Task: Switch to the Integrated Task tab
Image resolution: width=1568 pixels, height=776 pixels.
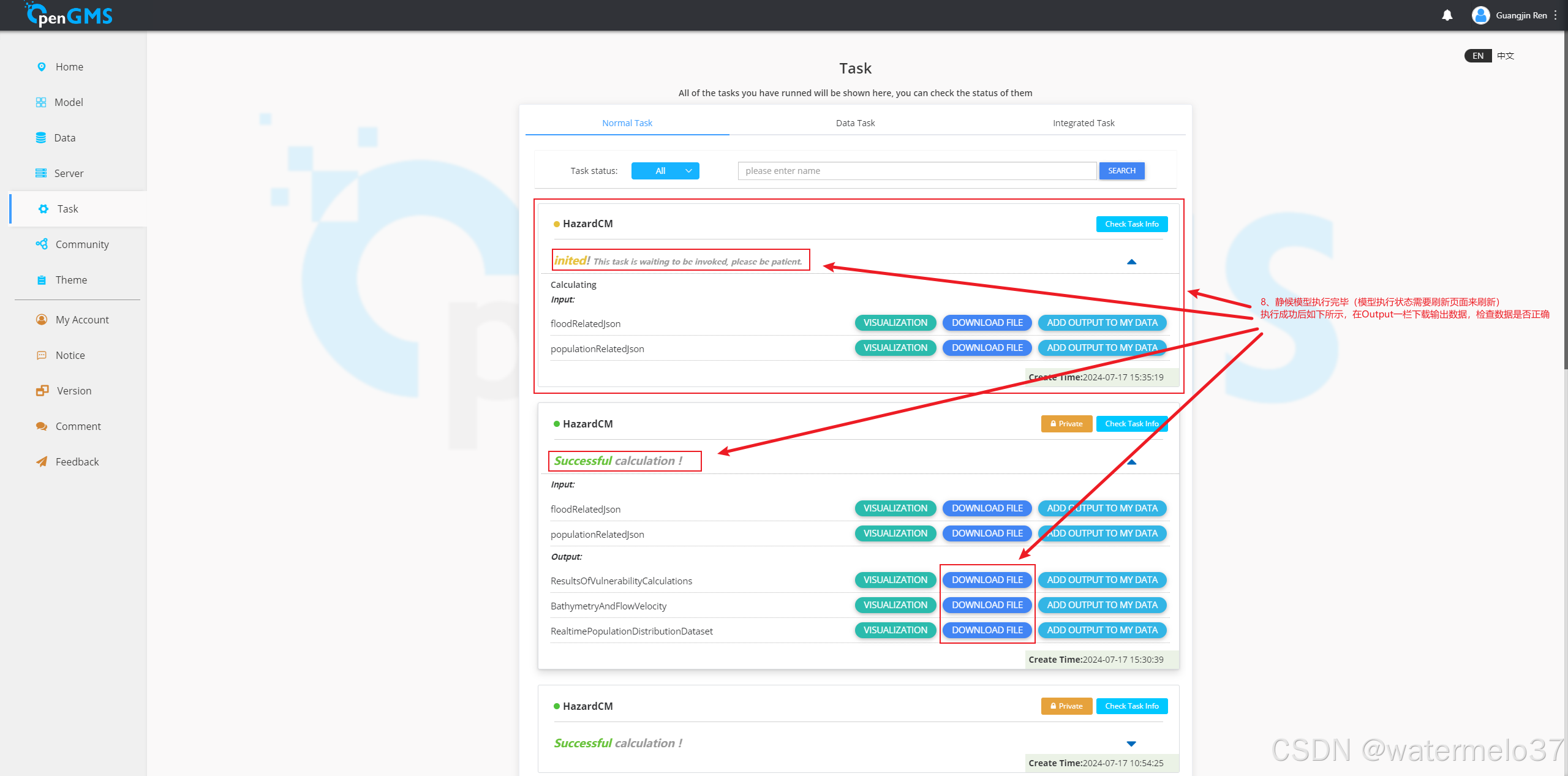Action: [x=1083, y=123]
